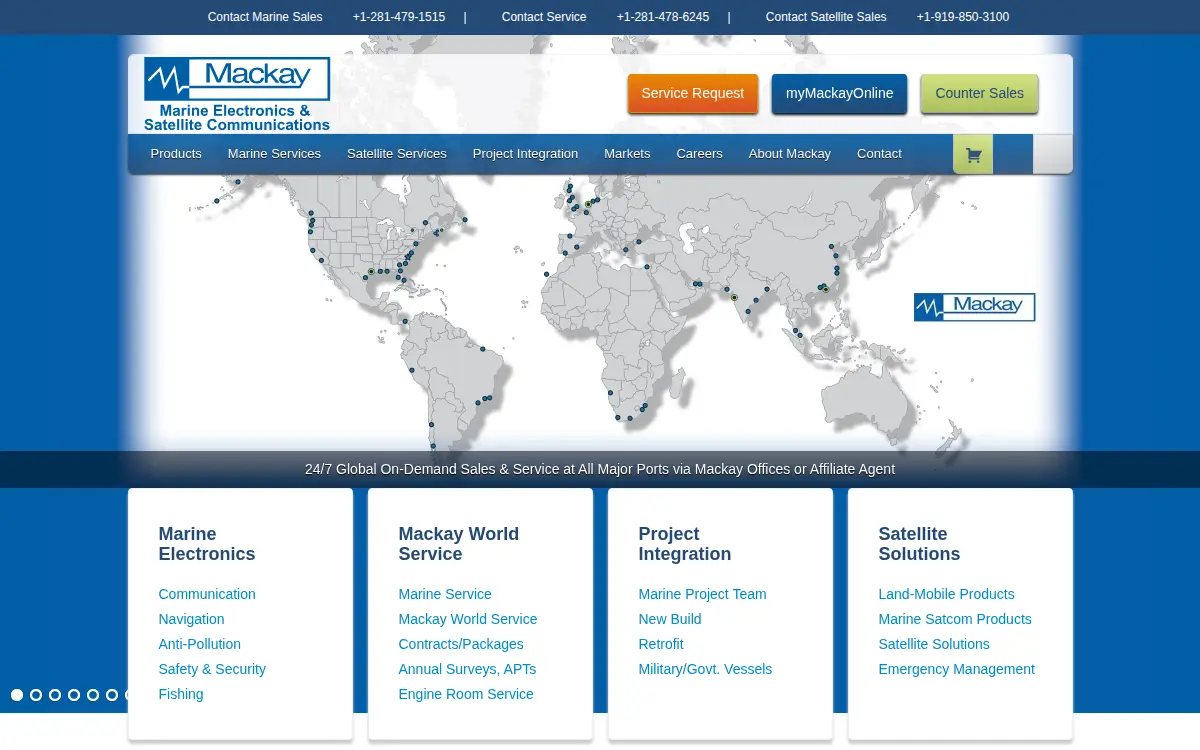This screenshot has width=1200, height=750.
Task: Open the Emergency Management link
Action: 956,669
